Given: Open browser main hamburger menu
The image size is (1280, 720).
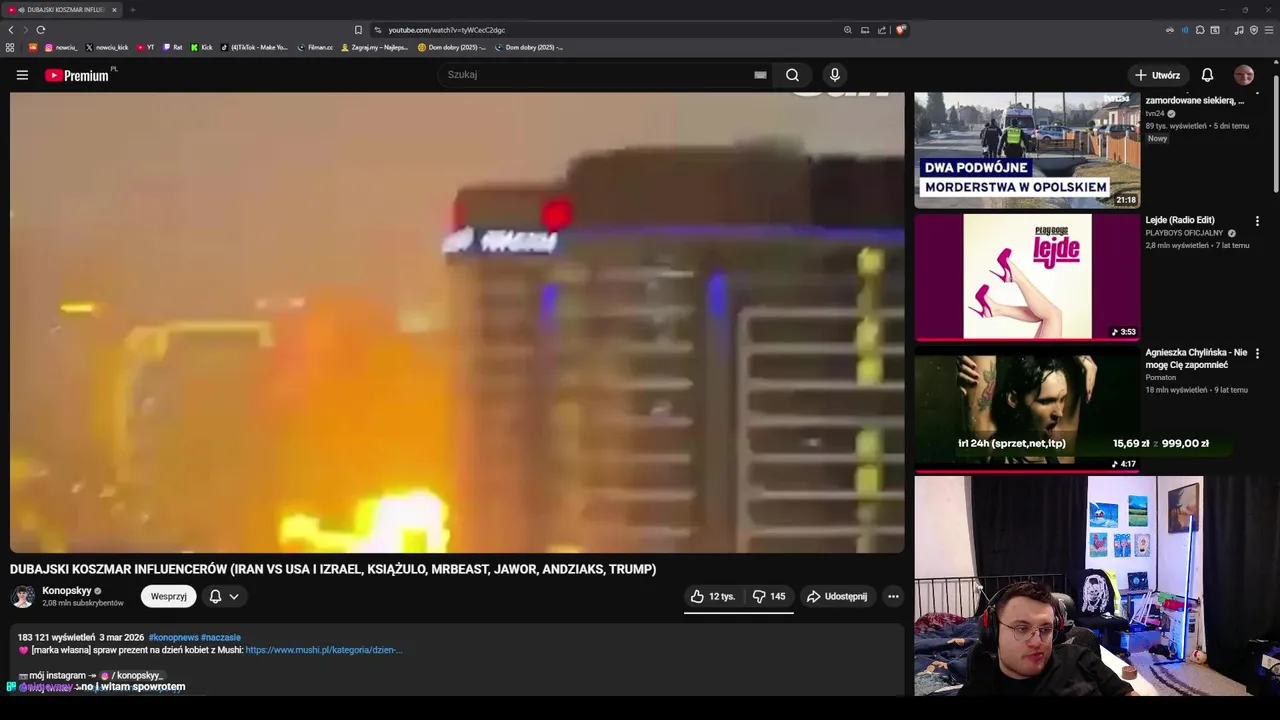Looking at the screenshot, I should [1269, 30].
